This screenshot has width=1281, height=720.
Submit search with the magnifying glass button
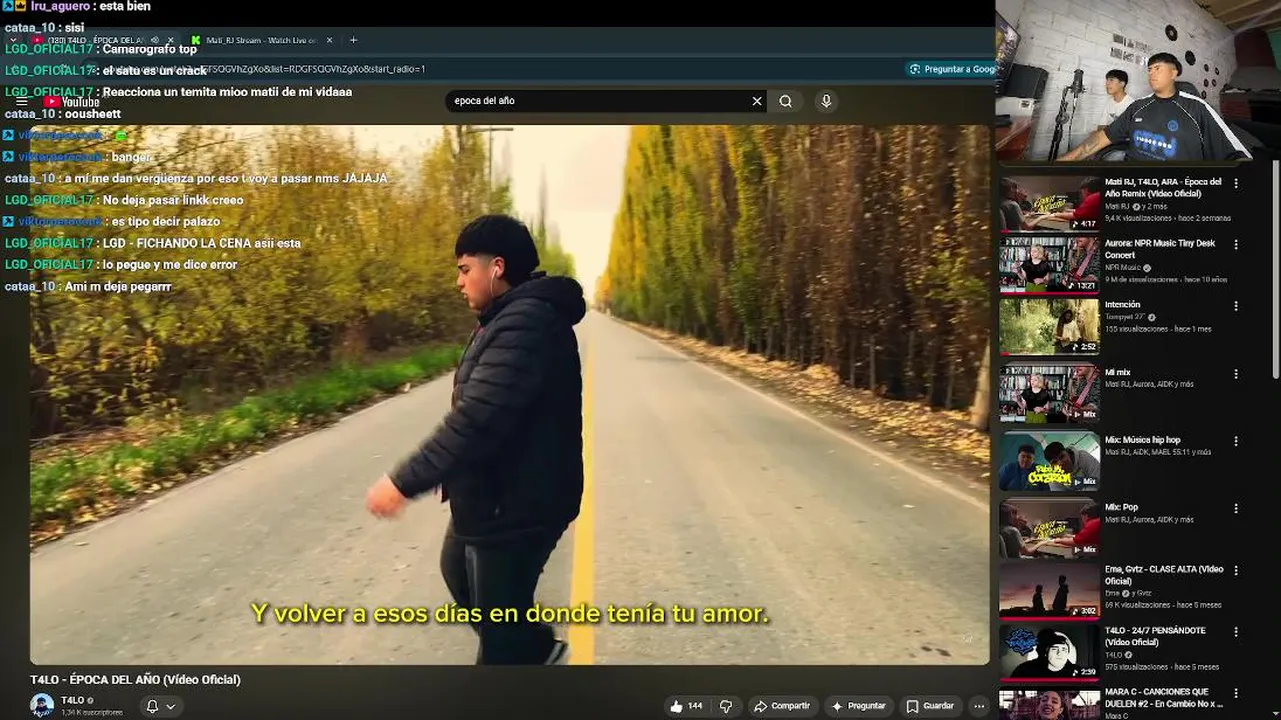click(786, 101)
